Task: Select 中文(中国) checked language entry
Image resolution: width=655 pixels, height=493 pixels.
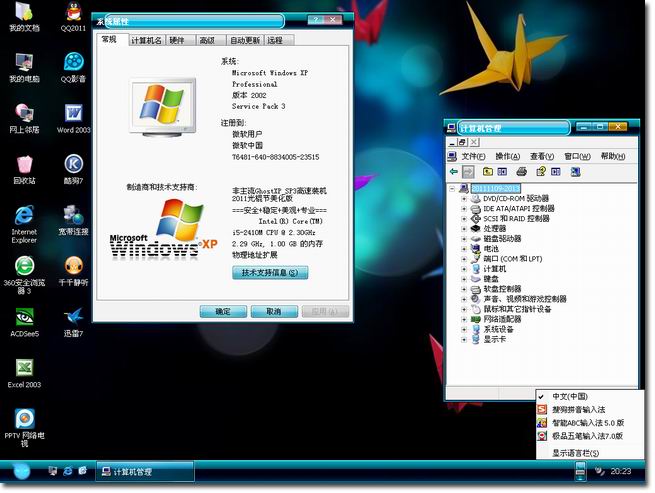Action: point(589,396)
